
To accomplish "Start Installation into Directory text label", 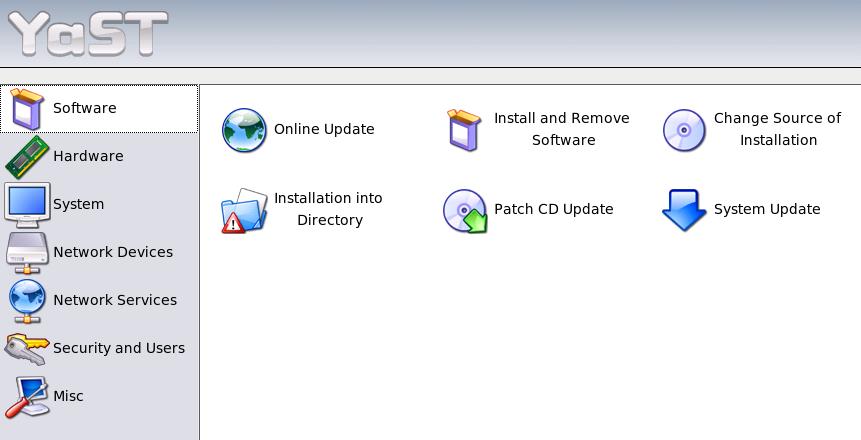I will pyautogui.click(x=328, y=209).
